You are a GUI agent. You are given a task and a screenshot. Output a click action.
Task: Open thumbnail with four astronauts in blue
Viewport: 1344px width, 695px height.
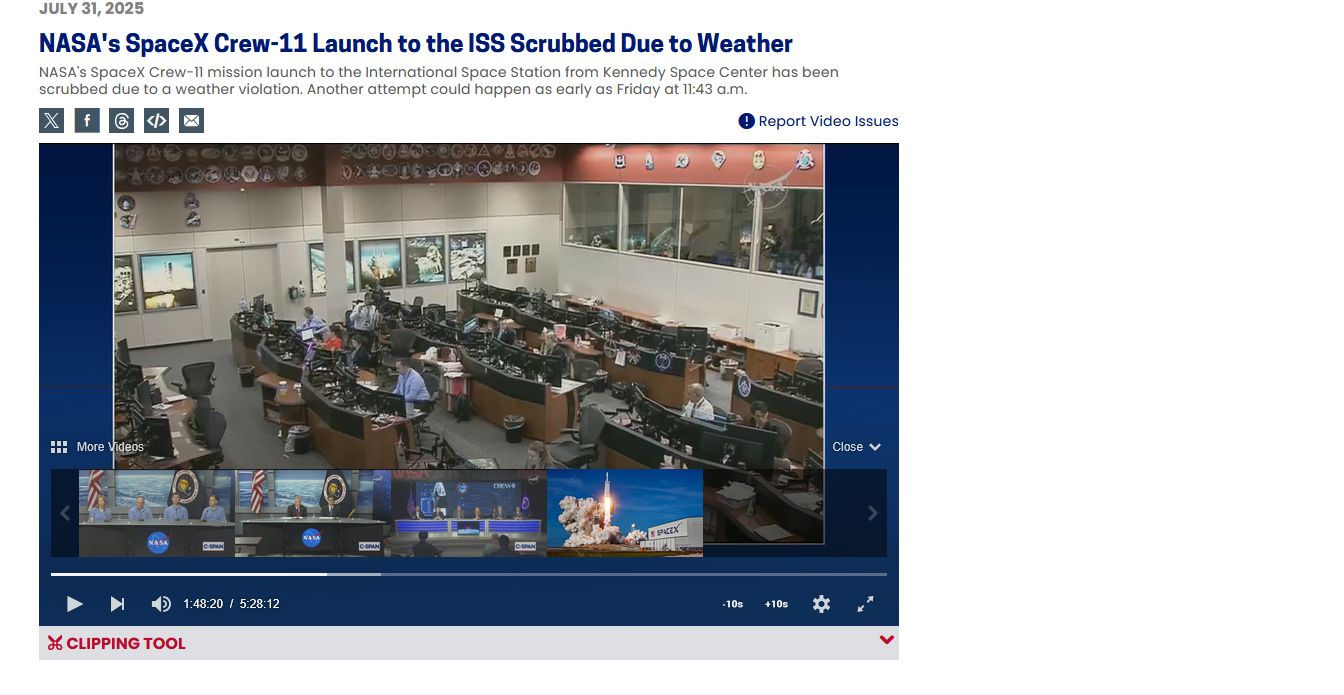(x=157, y=513)
